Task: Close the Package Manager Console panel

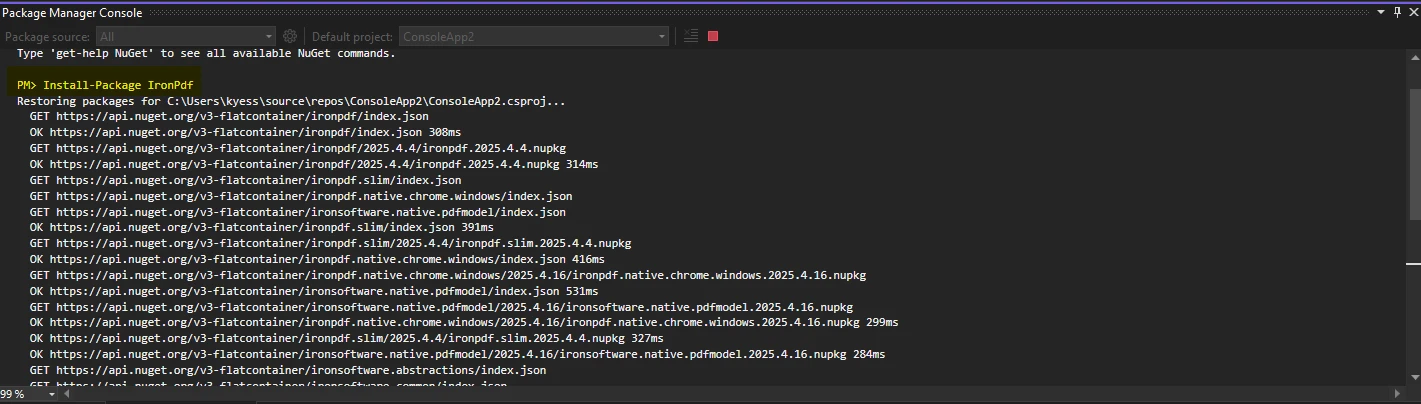Action: point(1411,13)
